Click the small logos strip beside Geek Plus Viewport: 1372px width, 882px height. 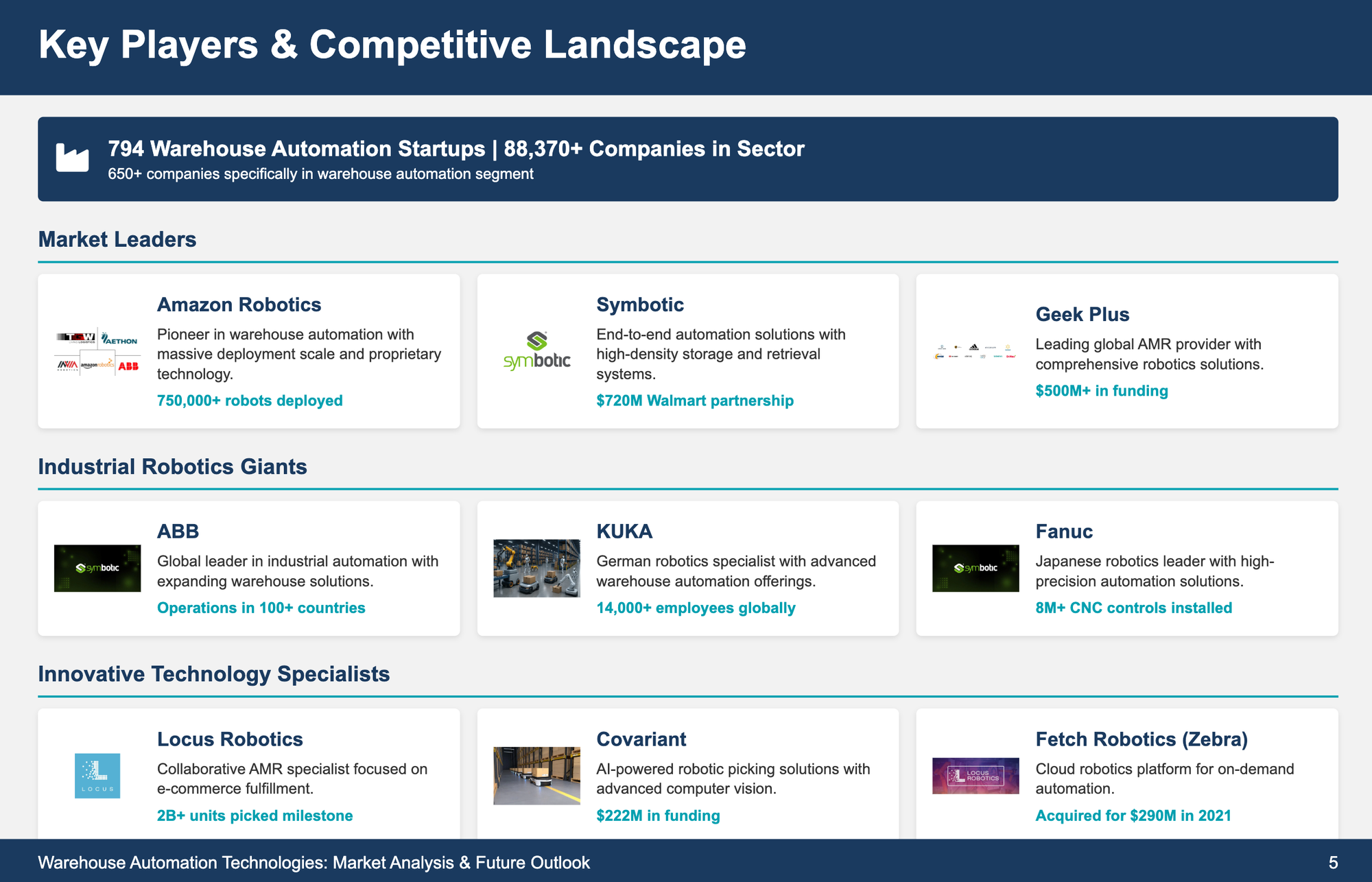[x=975, y=351]
